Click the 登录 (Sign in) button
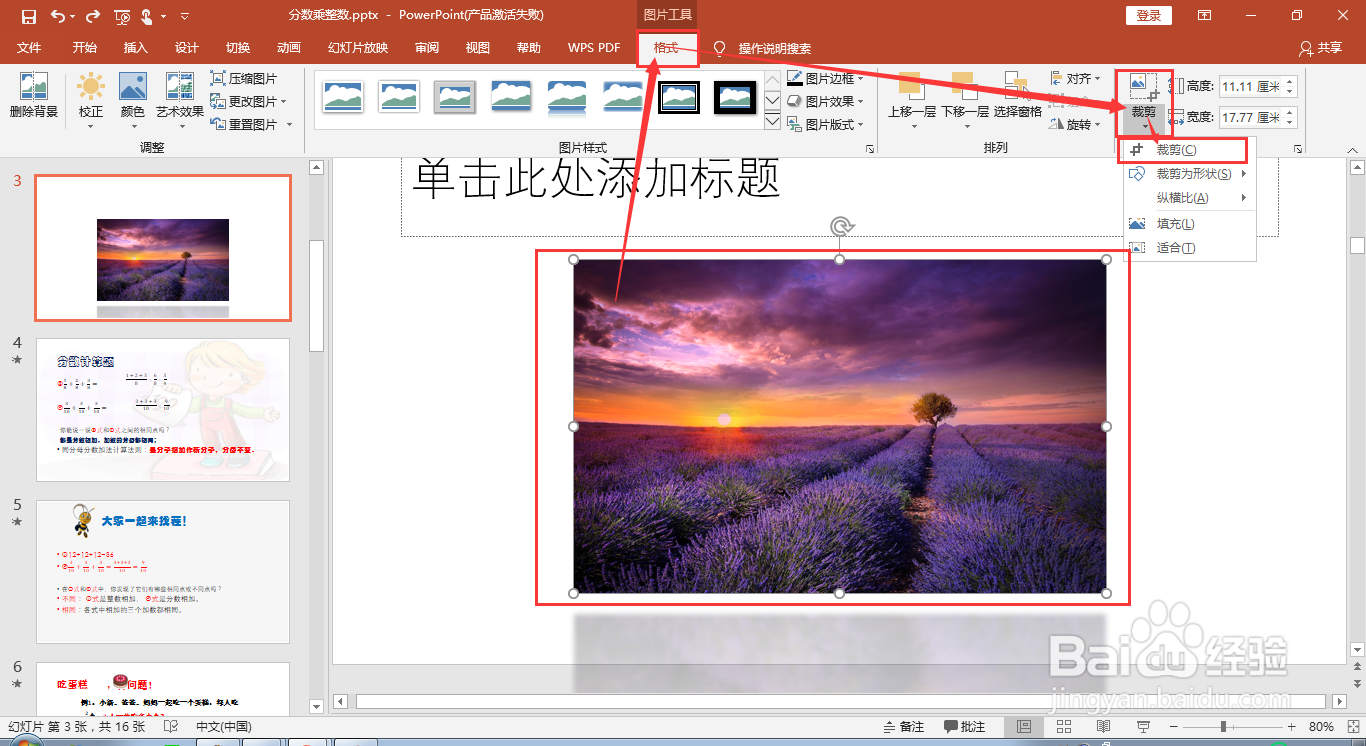 [1148, 16]
